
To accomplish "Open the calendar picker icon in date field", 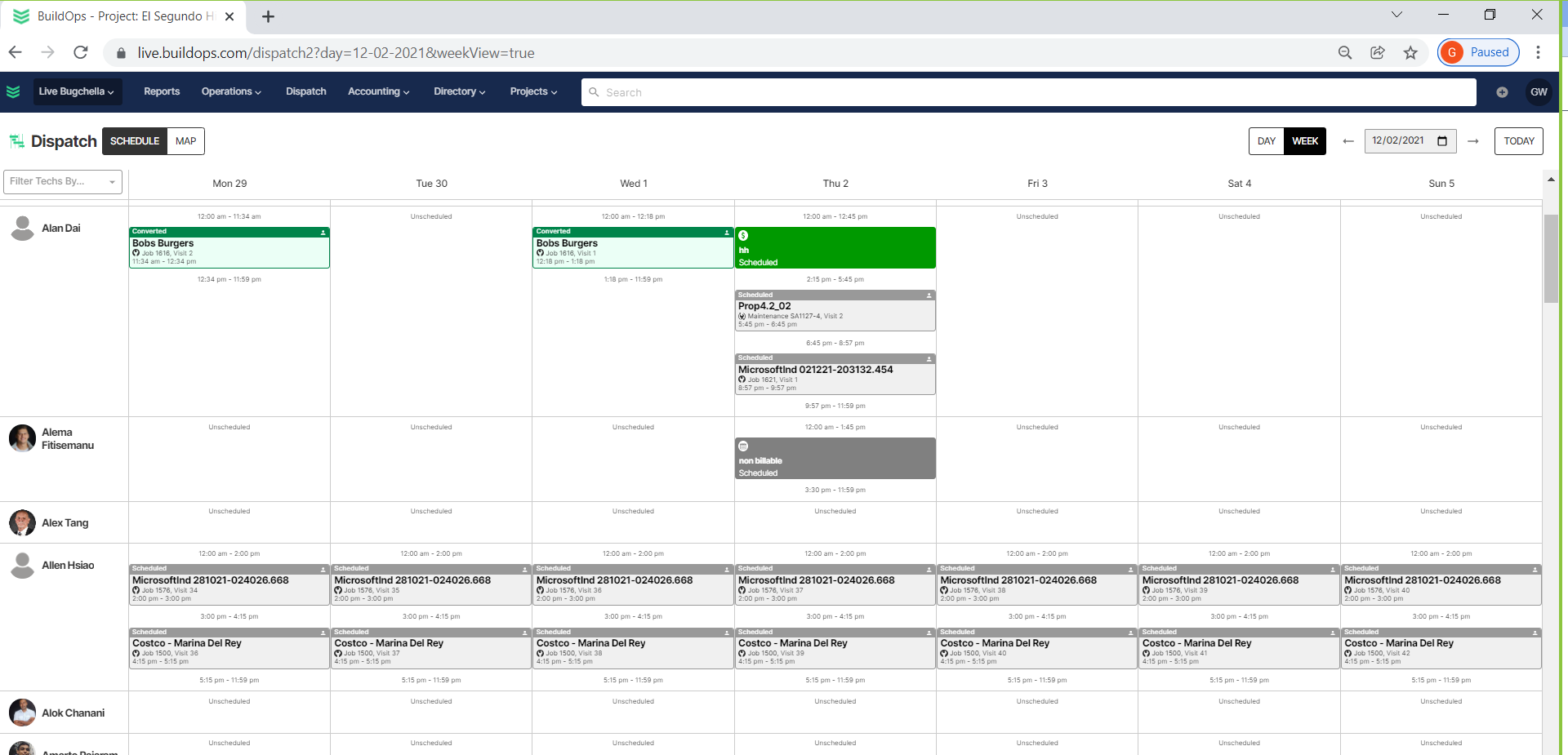I will [1442, 141].
